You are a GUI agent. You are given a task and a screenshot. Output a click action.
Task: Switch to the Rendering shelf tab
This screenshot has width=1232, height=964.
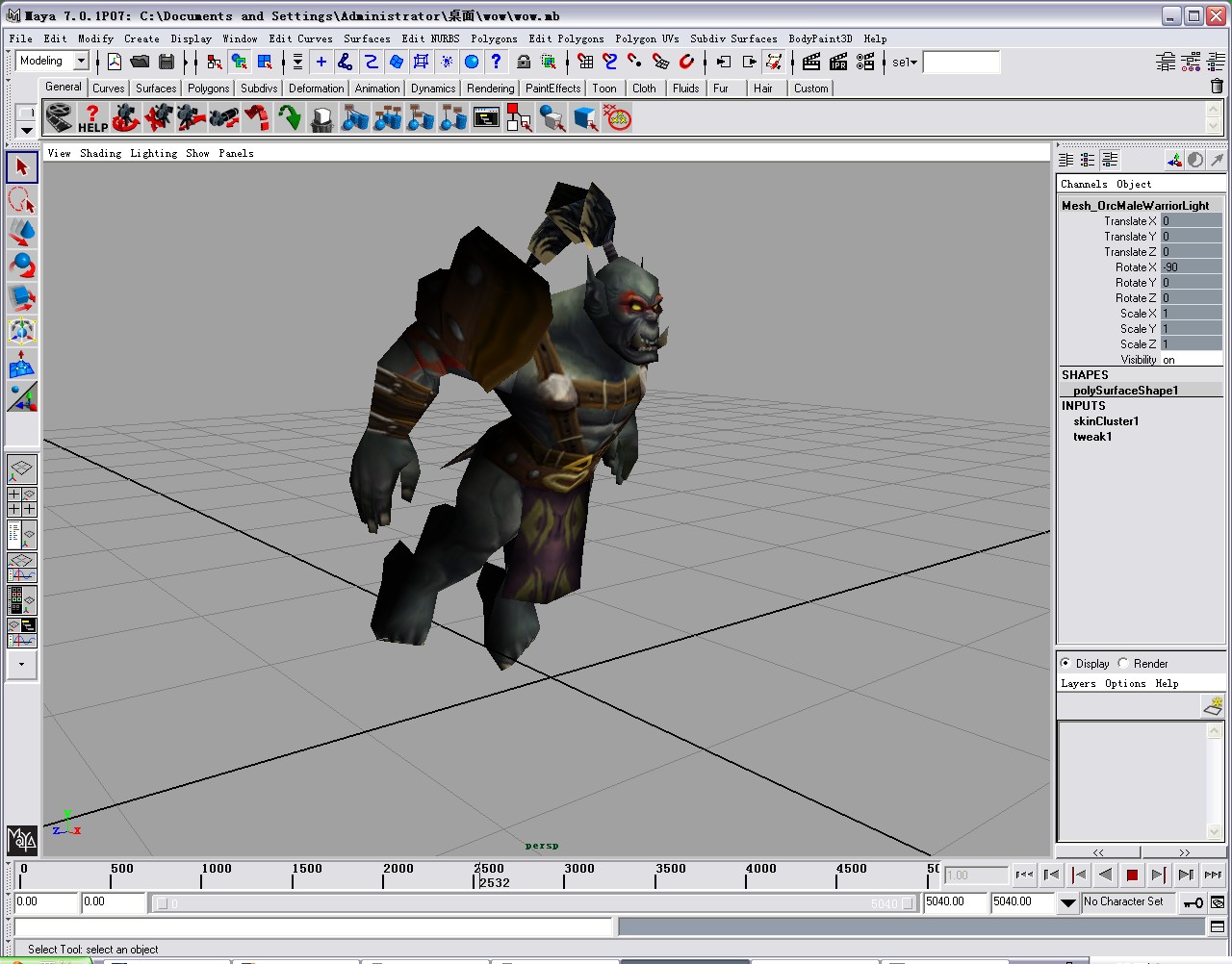pyautogui.click(x=490, y=88)
